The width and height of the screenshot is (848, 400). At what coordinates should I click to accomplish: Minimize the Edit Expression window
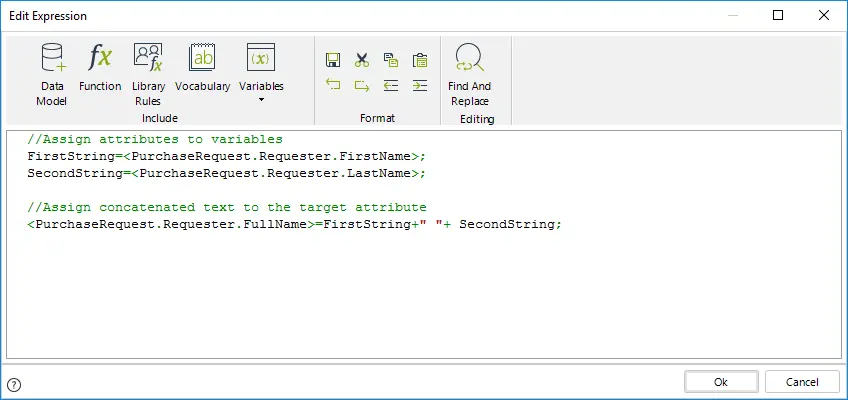[732, 16]
